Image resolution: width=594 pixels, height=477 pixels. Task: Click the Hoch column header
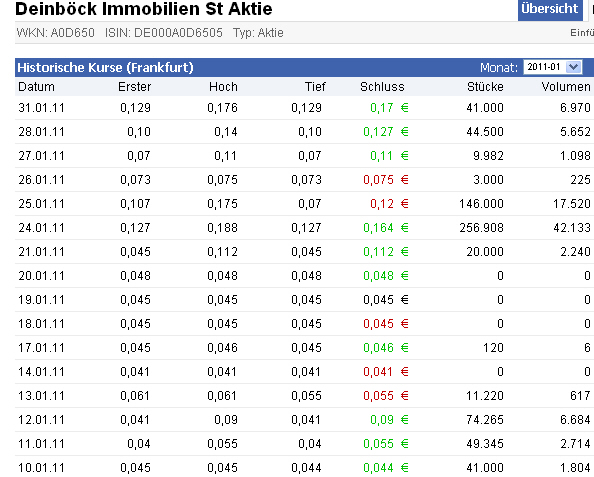pos(223,87)
